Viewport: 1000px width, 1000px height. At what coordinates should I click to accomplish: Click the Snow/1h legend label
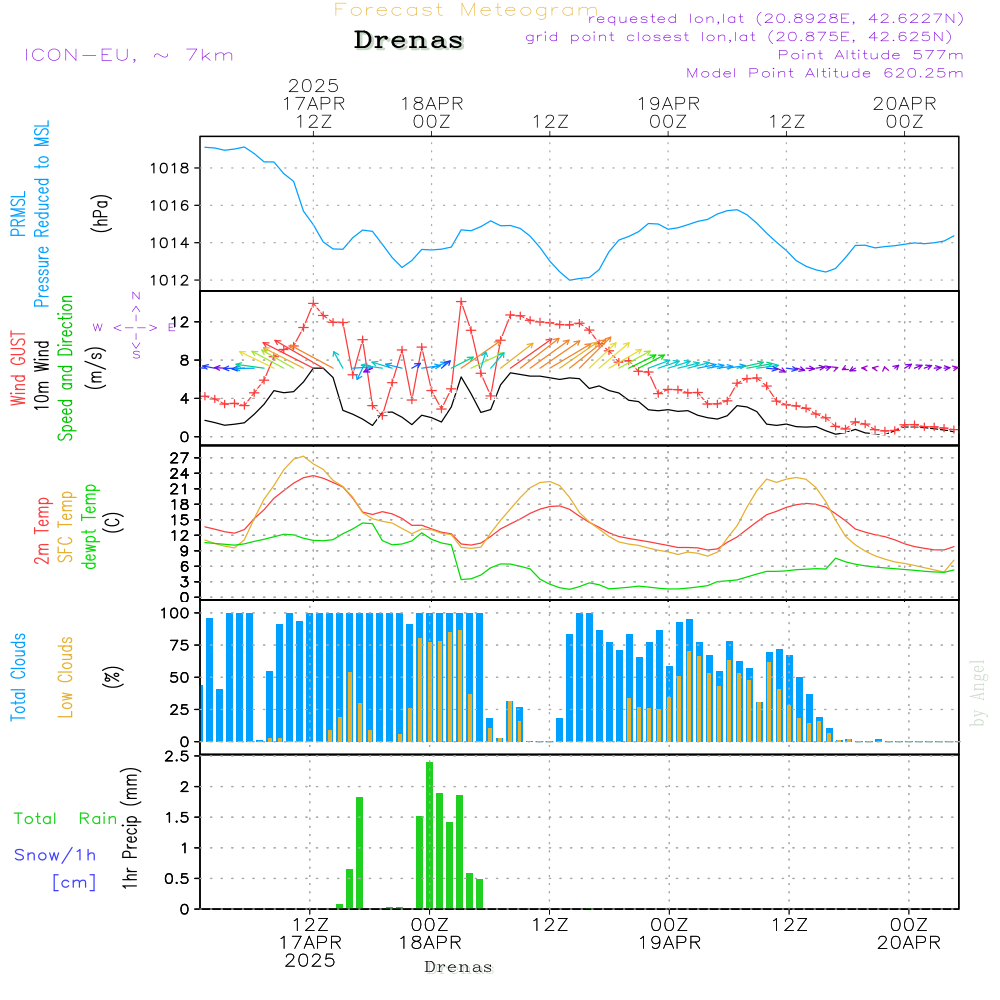click(55, 855)
